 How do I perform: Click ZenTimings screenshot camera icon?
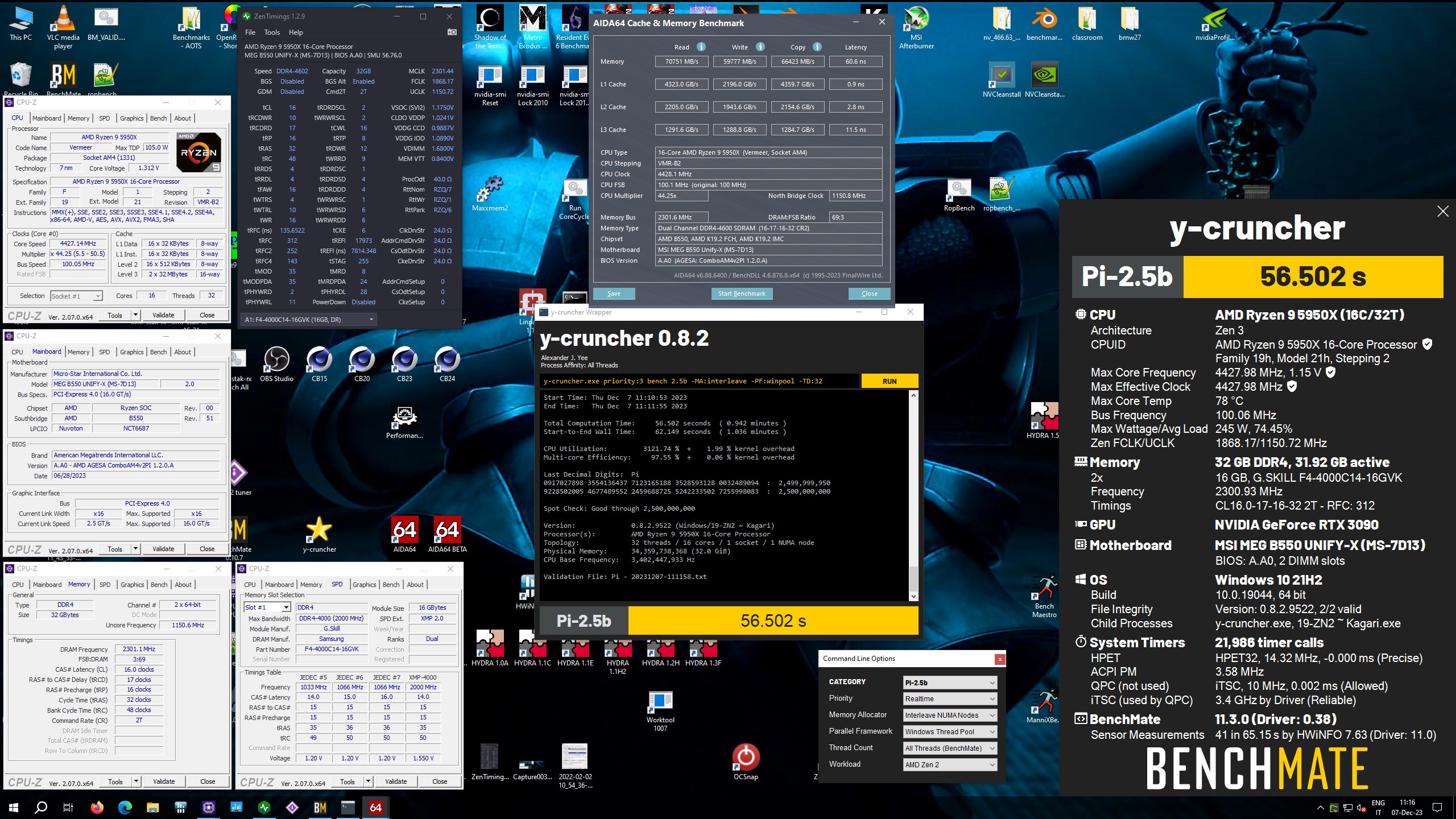click(x=452, y=32)
